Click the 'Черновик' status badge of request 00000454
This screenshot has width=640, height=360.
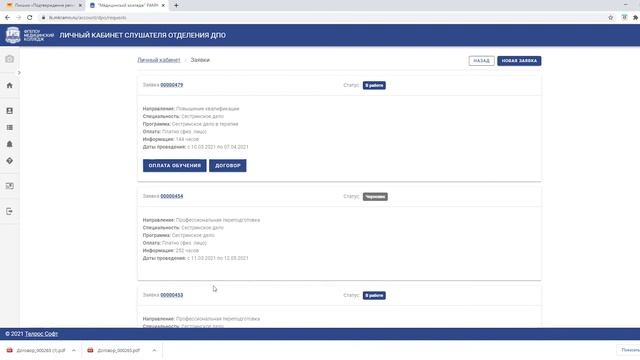coord(375,197)
